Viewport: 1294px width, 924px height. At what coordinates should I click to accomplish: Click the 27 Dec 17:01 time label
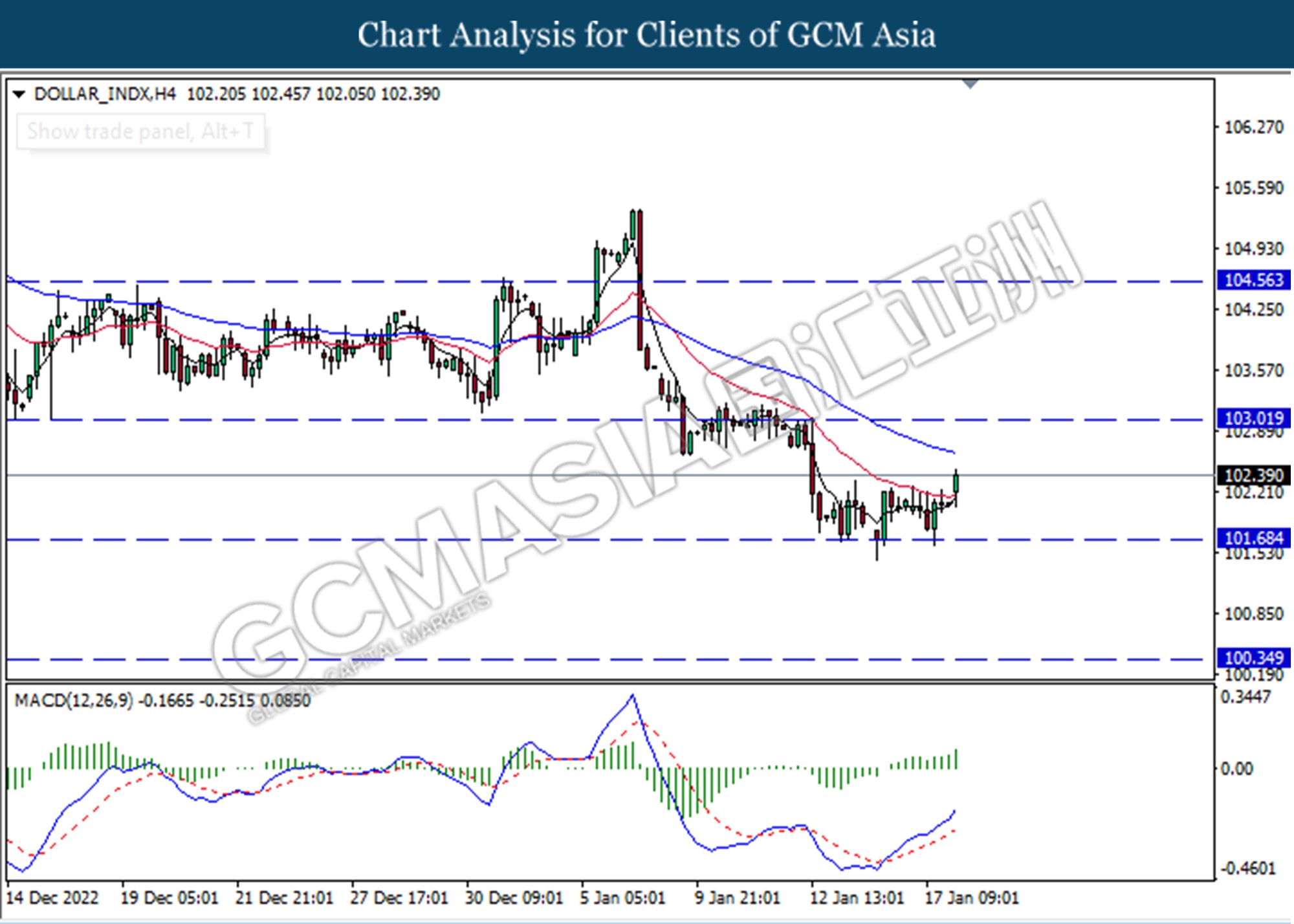(x=399, y=898)
